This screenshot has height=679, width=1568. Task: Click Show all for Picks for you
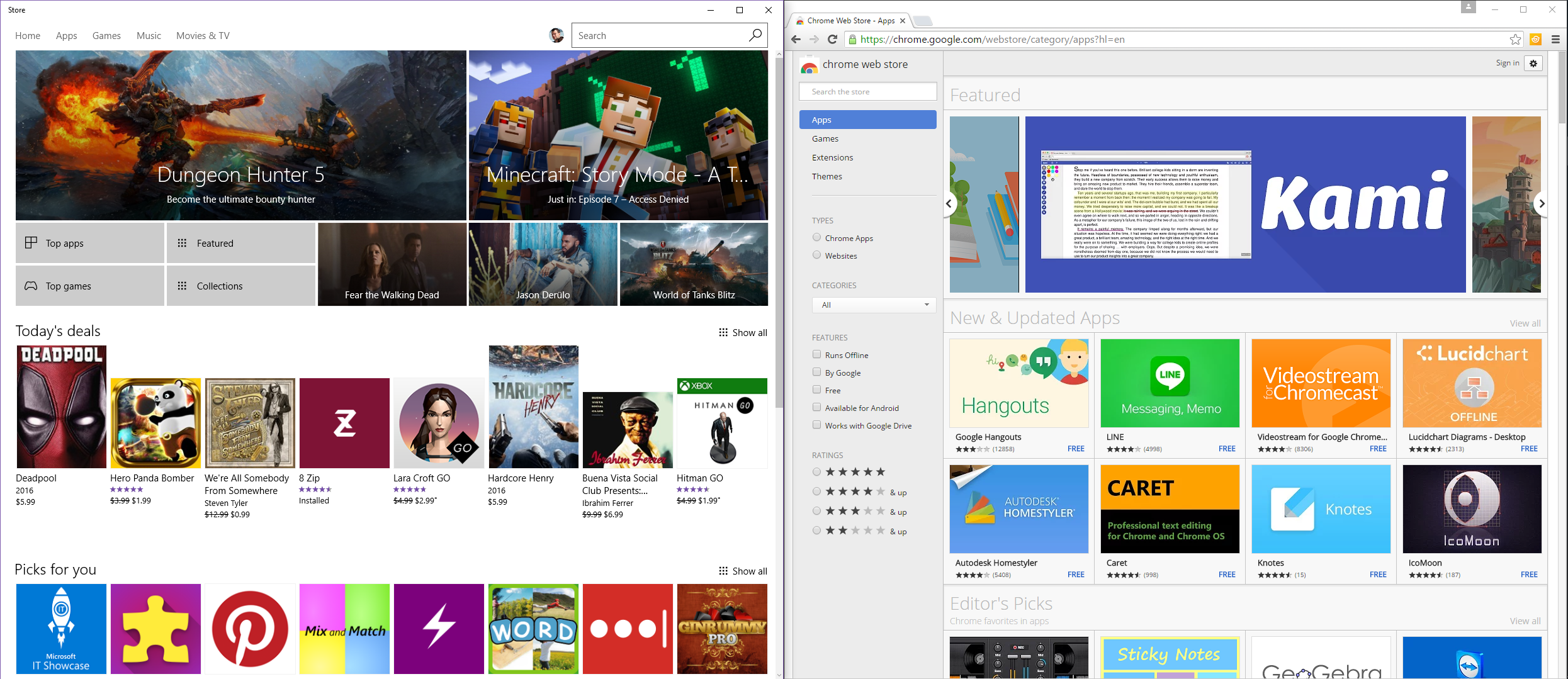(x=743, y=571)
